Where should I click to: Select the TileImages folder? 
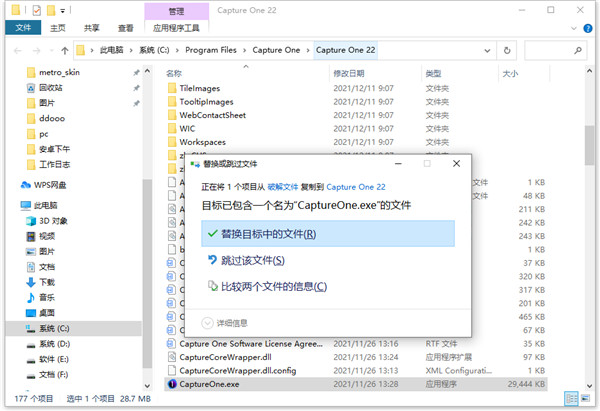click(199, 88)
